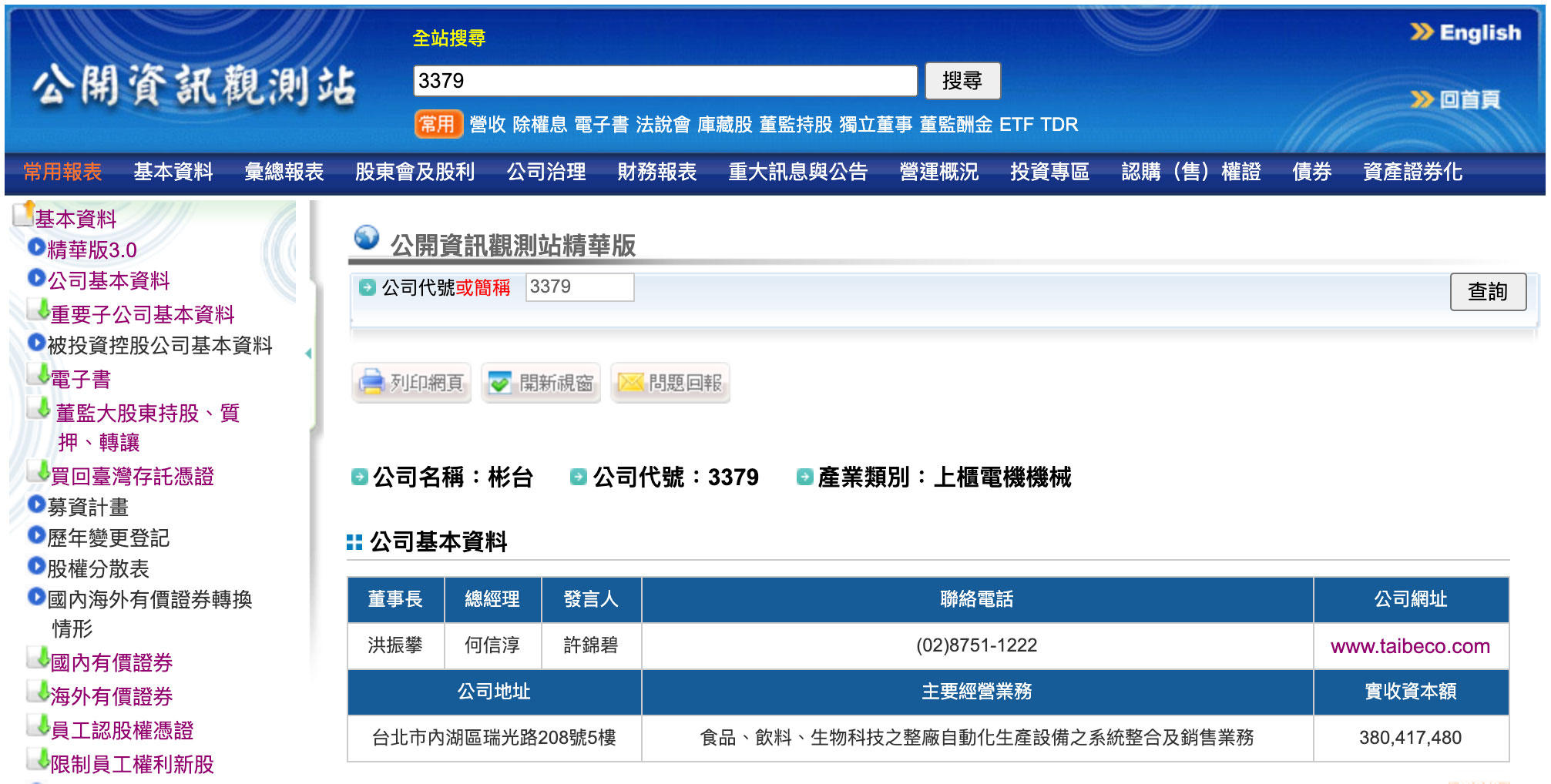Expand 重要子公司基本資料 in sidebar

click(143, 315)
